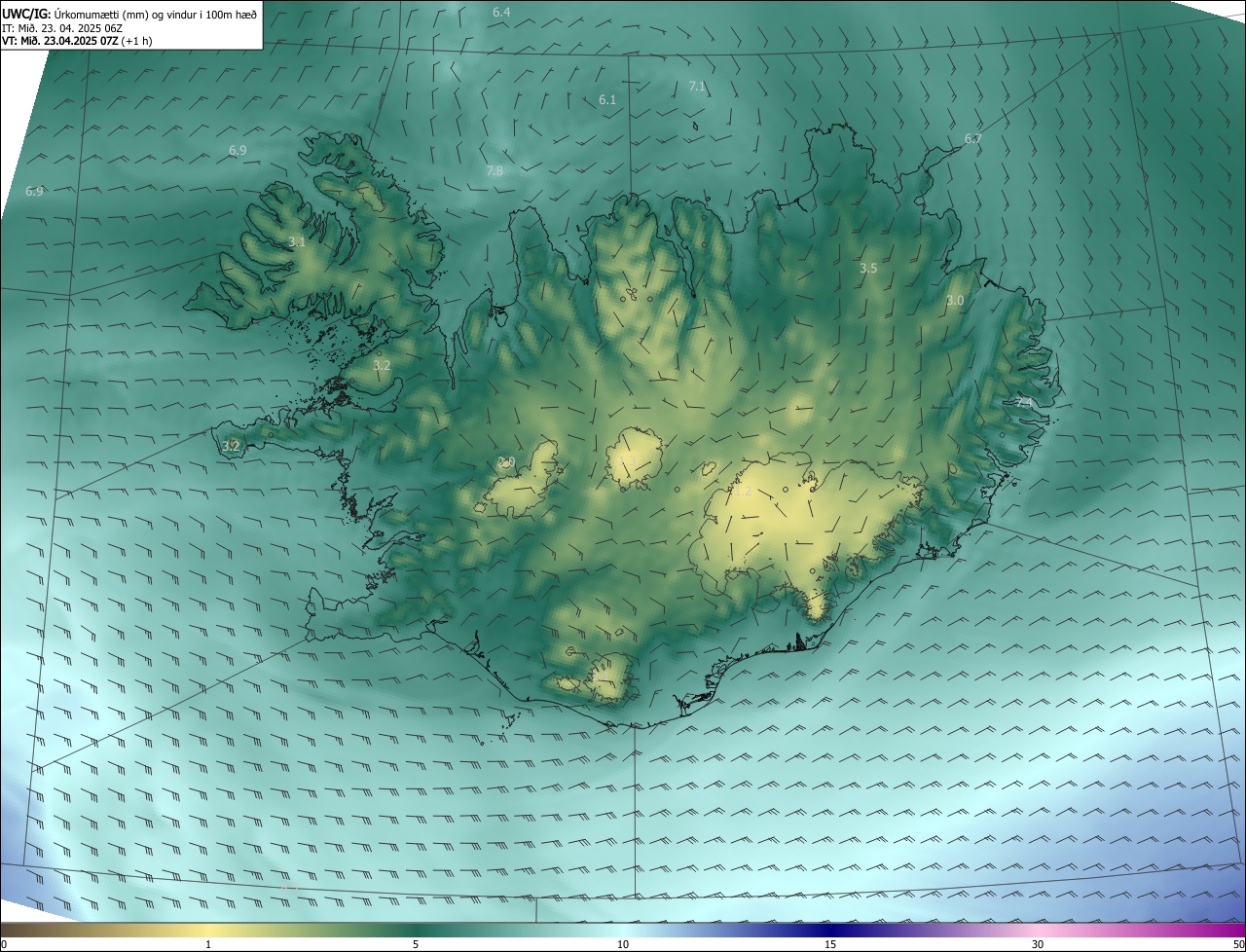Click the 6.1 value label on the map
Image resolution: width=1246 pixels, height=952 pixels.
(x=607, y=100)
